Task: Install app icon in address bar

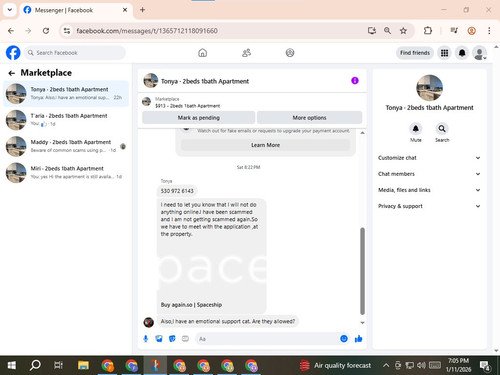Action: (x=372, y=31)
